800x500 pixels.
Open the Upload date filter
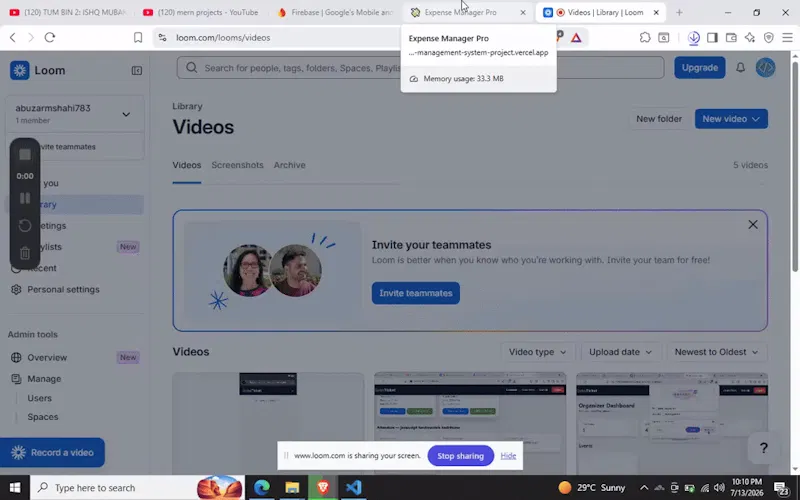pyautogui.click(x=620, y=352)
